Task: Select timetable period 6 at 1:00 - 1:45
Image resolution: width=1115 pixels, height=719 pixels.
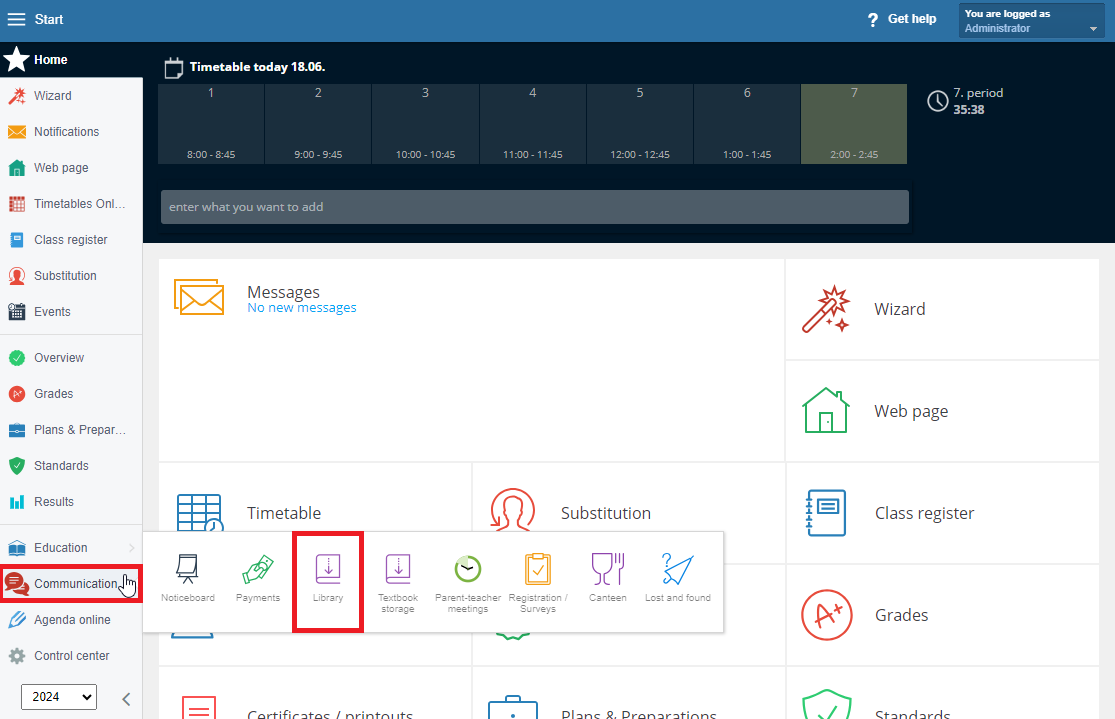Action: pyautogui.click(x=747, y=124)
